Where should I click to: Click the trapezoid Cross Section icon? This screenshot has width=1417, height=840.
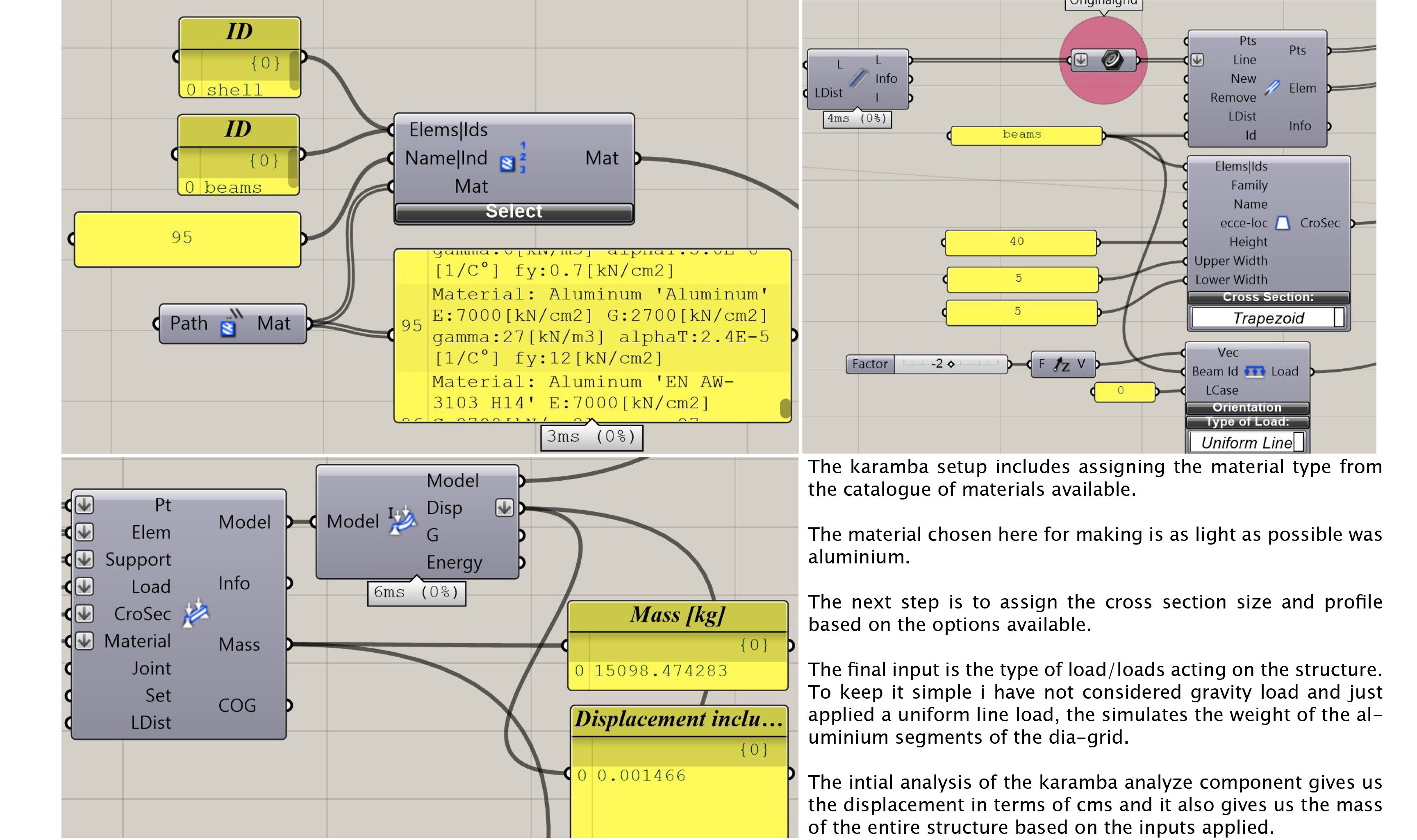click(1282, 223)
